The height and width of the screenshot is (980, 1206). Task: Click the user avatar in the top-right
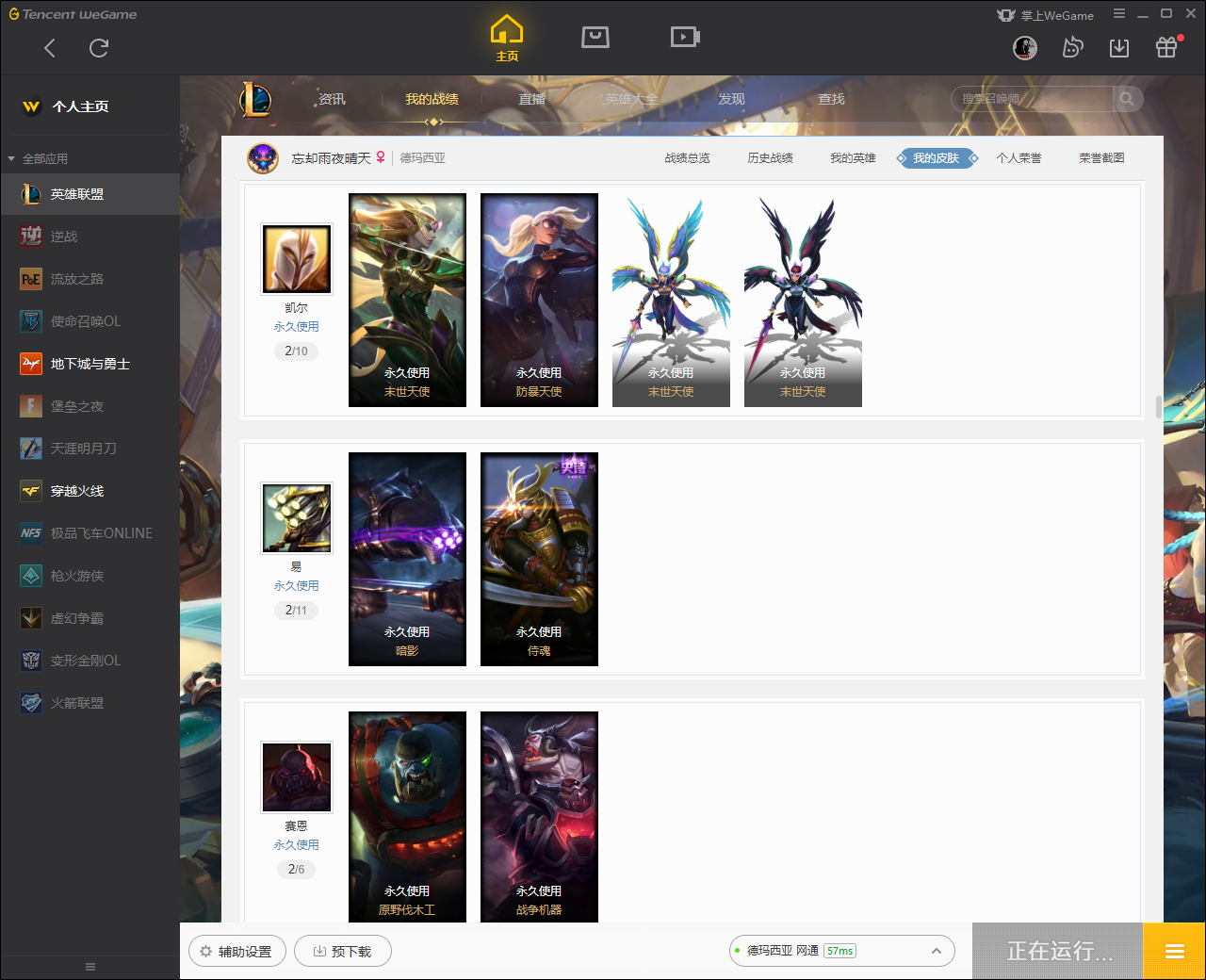[x=1025, y=48]
